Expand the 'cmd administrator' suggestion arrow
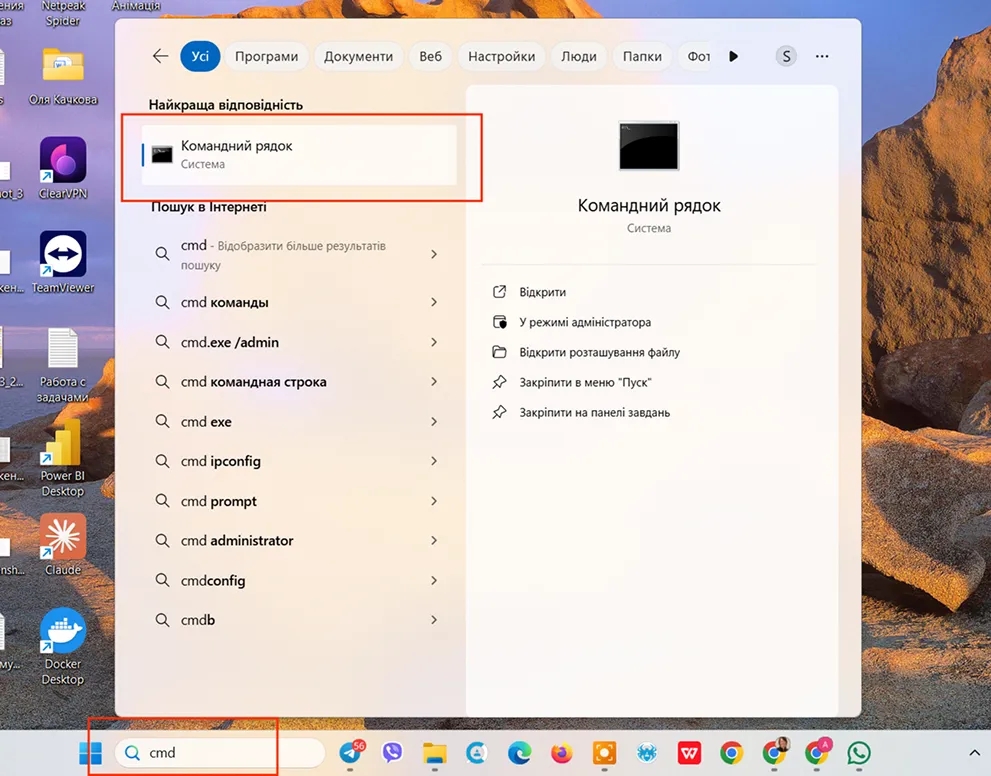Viewport: 991px width, 776px height. click(434, 540)
